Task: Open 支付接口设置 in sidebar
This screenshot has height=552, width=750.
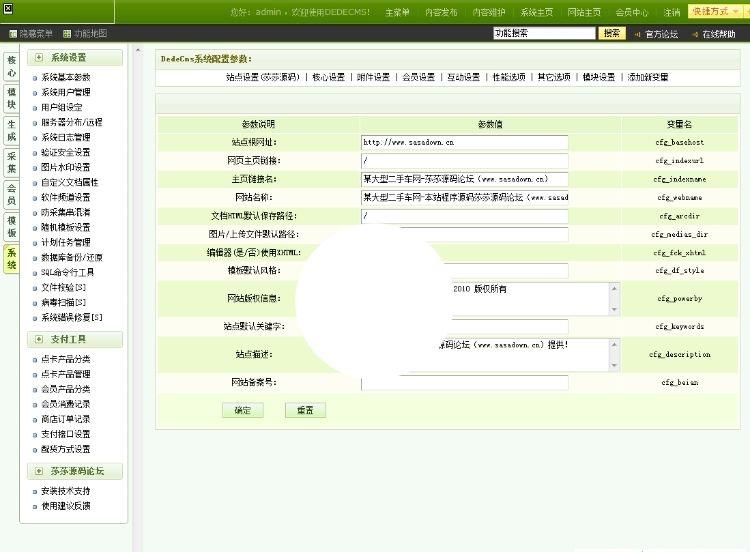Action: click(x=66, y=434)
